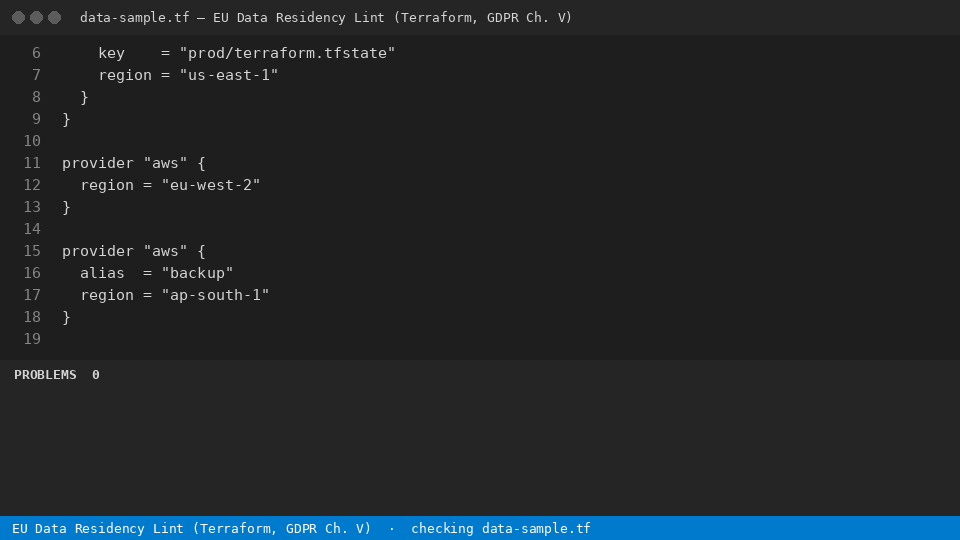Screen dimensions: 960x540
Task: Click region attribute on line 17
Action: (107, 296)
